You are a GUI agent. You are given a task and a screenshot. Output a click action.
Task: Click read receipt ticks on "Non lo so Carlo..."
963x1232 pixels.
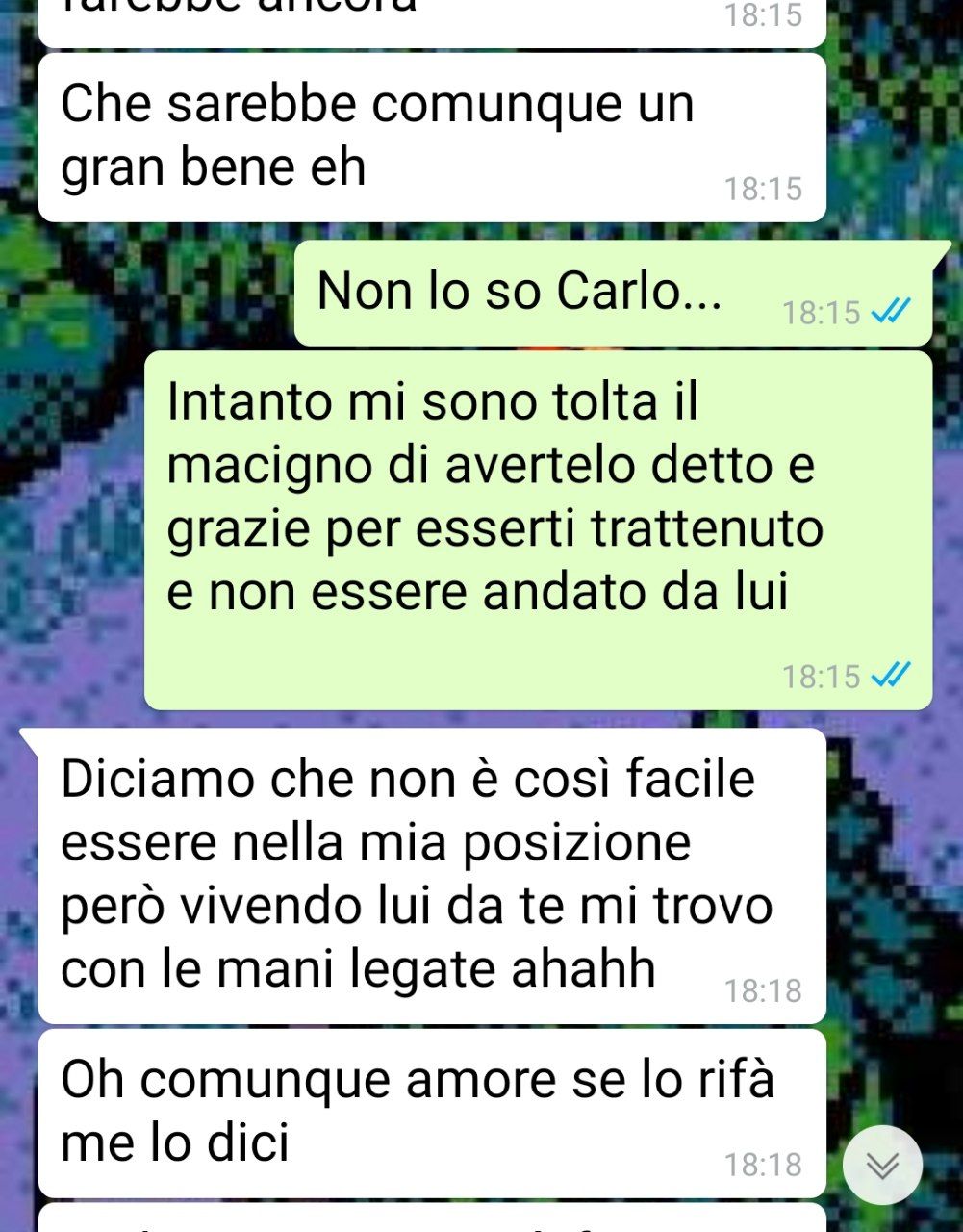[x=890, y=312]
